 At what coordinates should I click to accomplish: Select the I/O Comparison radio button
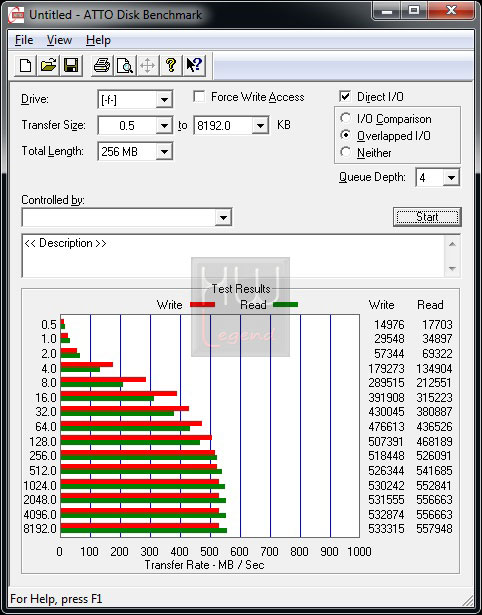point(346,118)
